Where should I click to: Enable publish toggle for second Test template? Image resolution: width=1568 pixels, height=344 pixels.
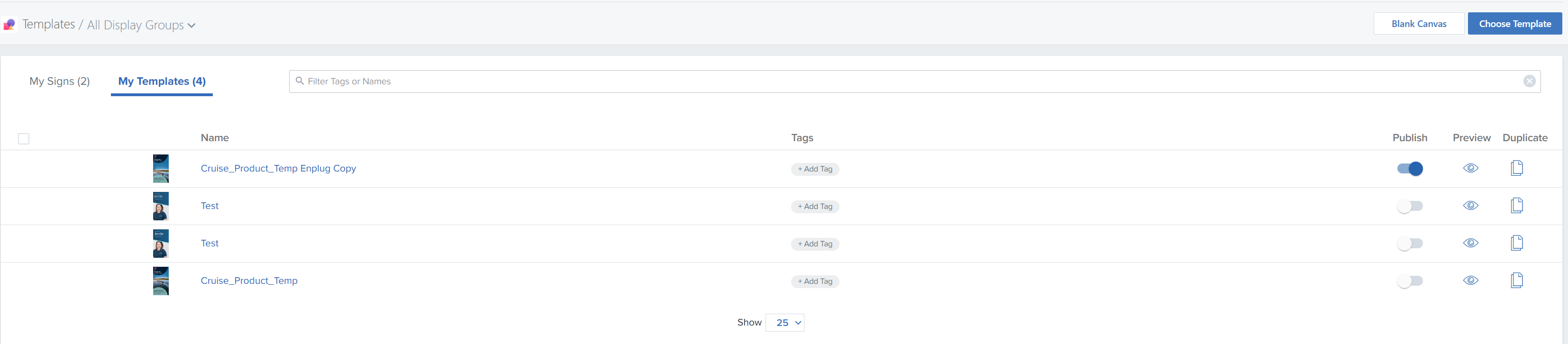(x=1410, y=244)
